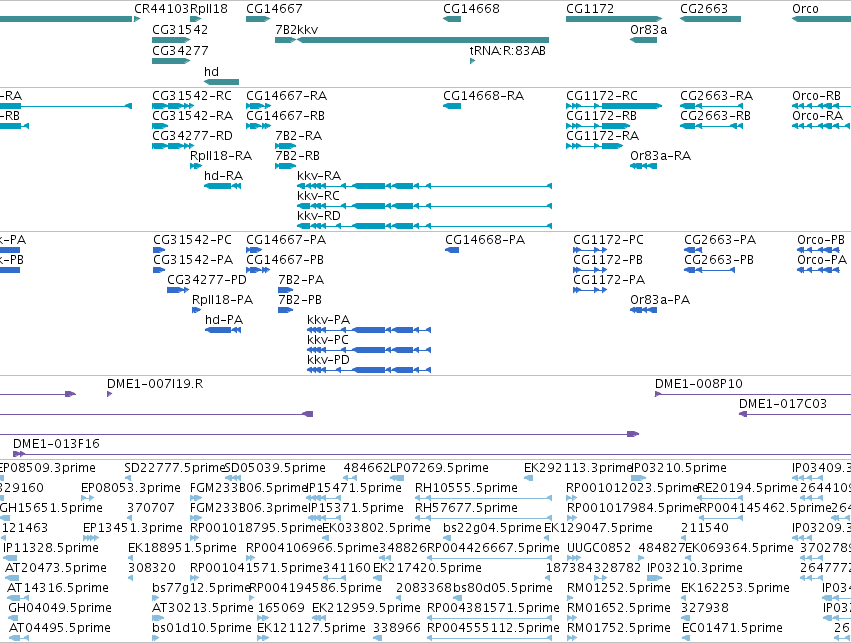
Task: Click transcript CG14668-RA
Action: [484, 96]
